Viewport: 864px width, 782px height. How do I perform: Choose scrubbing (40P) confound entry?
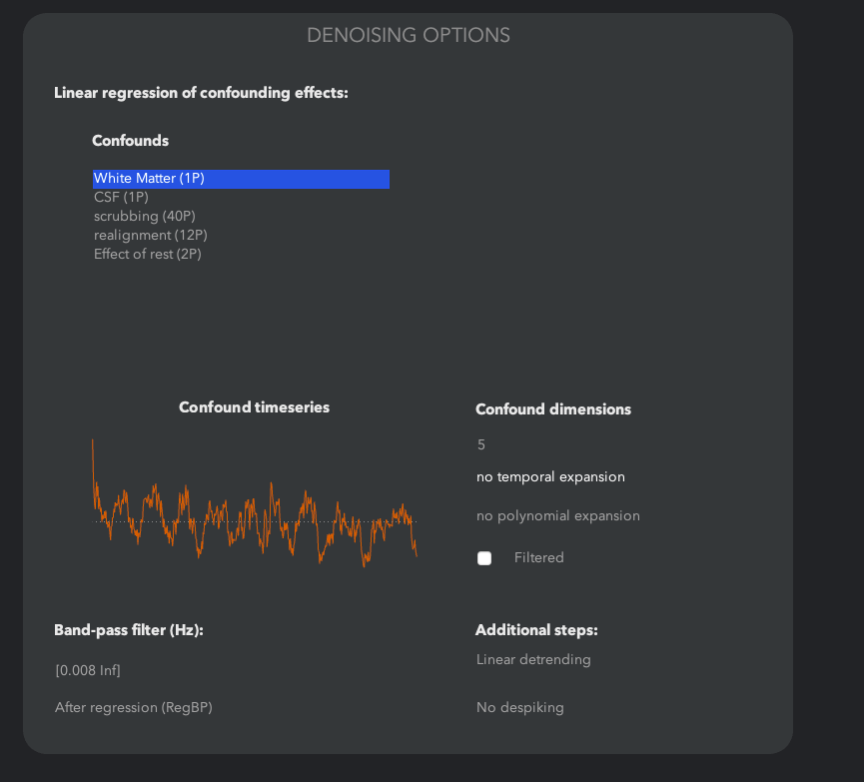pyautogui.click(x=138, y=216)
